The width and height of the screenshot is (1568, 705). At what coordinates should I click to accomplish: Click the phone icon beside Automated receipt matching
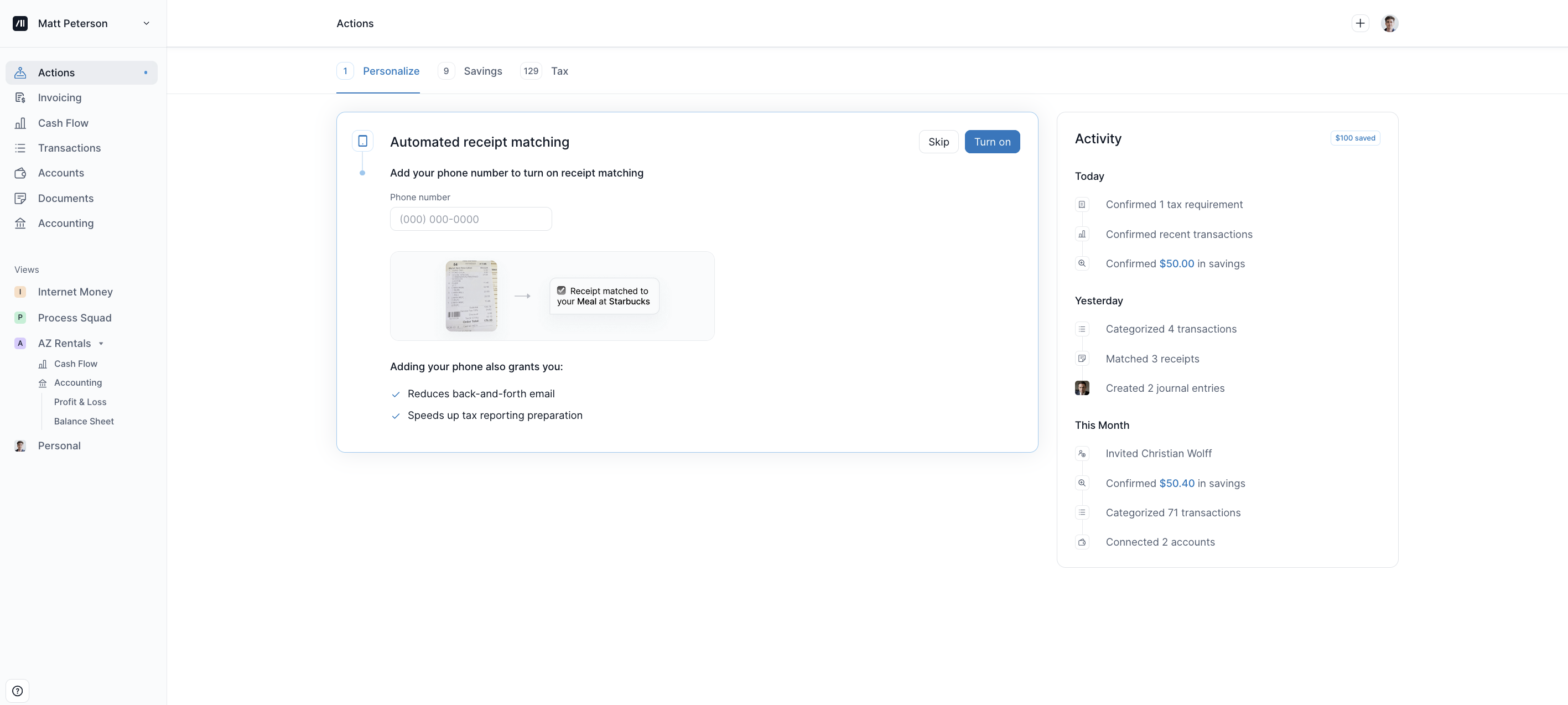coord(363,141)
